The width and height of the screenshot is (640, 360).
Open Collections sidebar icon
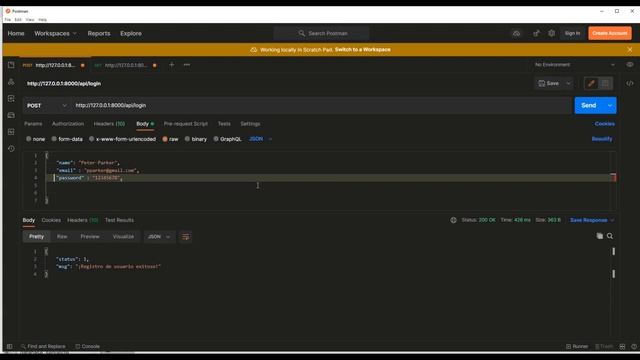point(11,65)
